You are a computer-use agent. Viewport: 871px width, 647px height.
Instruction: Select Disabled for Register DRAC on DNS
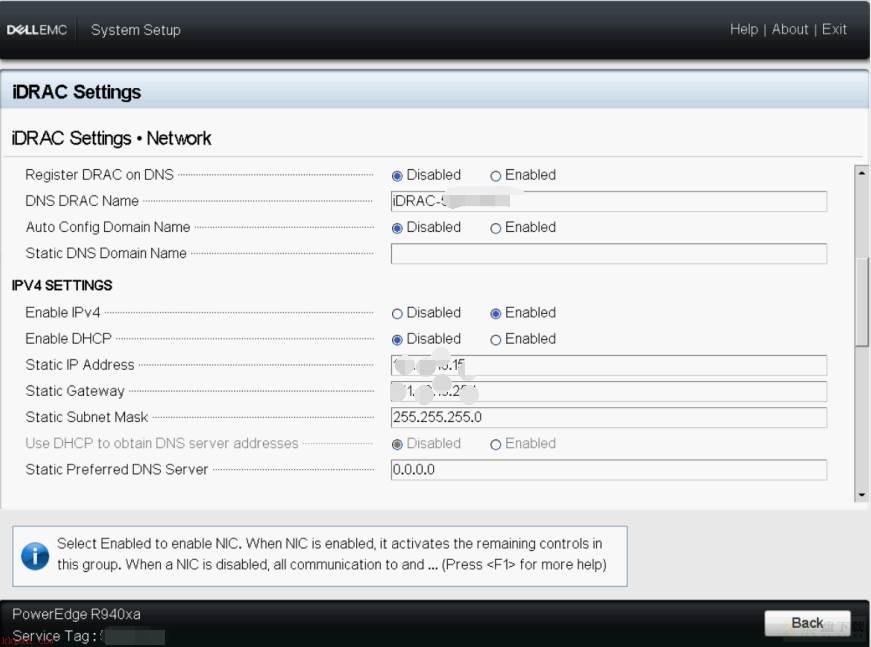(397, 176)
